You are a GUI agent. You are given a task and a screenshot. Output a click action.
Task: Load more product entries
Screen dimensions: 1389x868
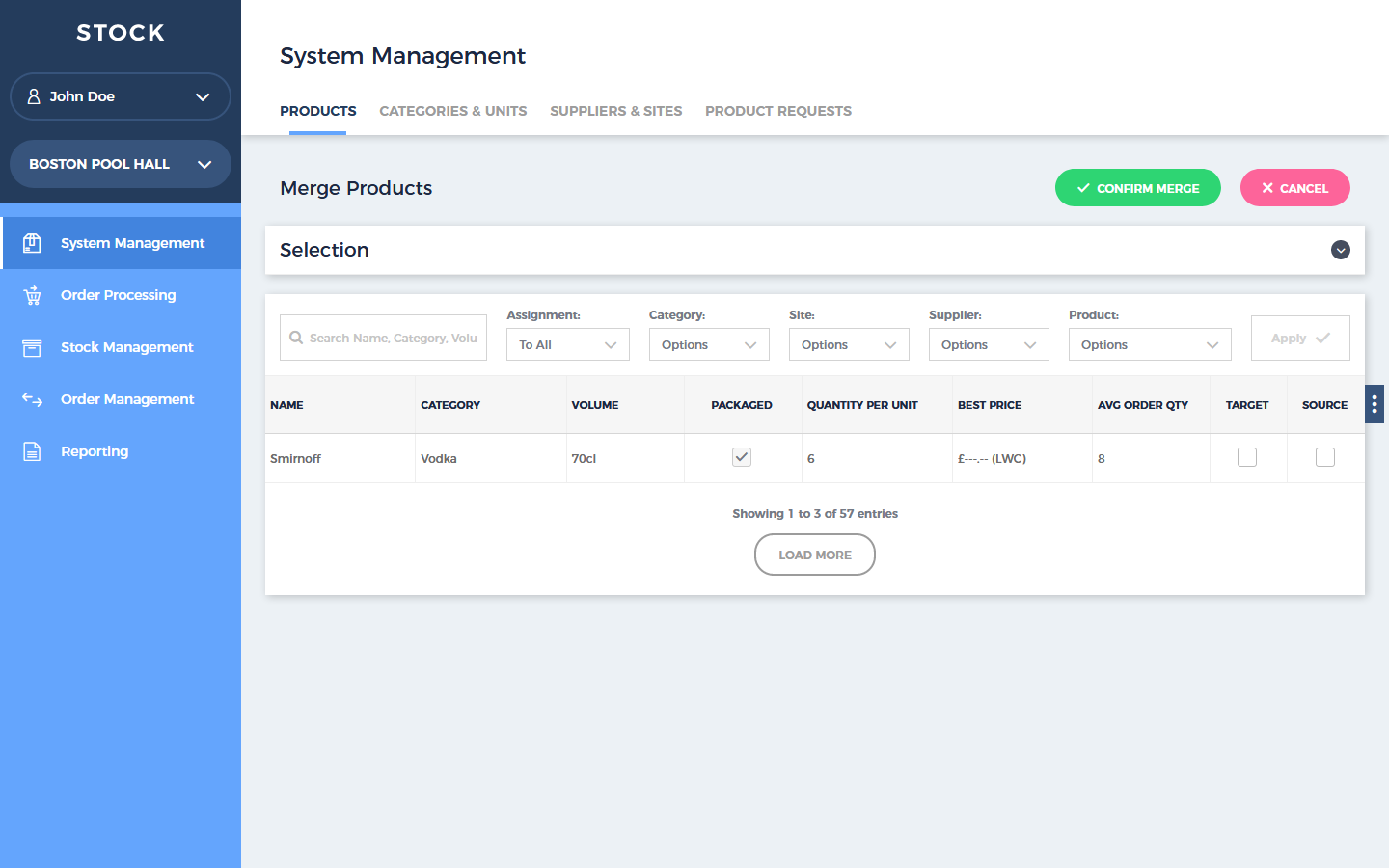tap(814, 555)
